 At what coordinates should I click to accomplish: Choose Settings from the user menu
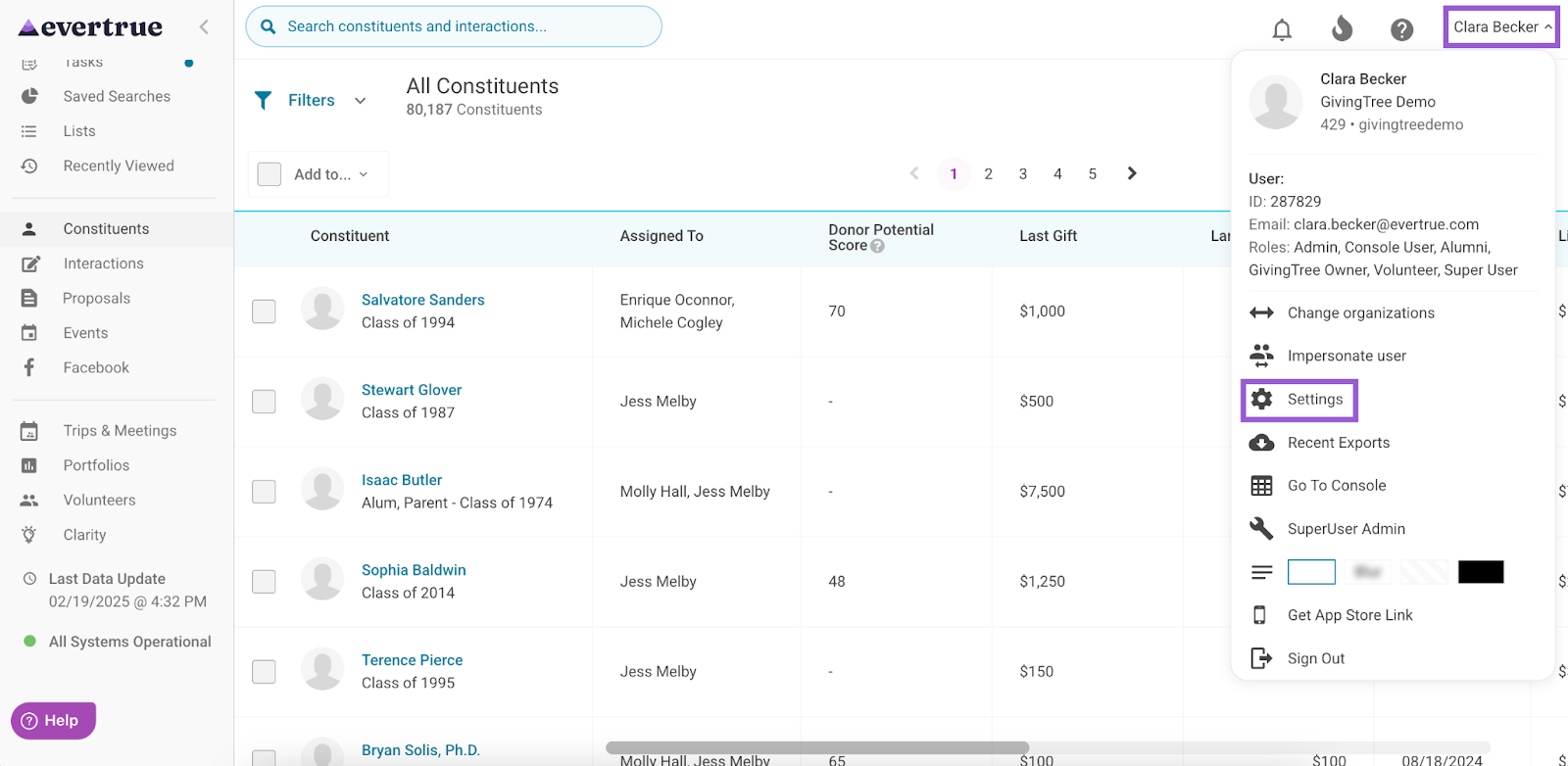click(x=1314, y=400)
